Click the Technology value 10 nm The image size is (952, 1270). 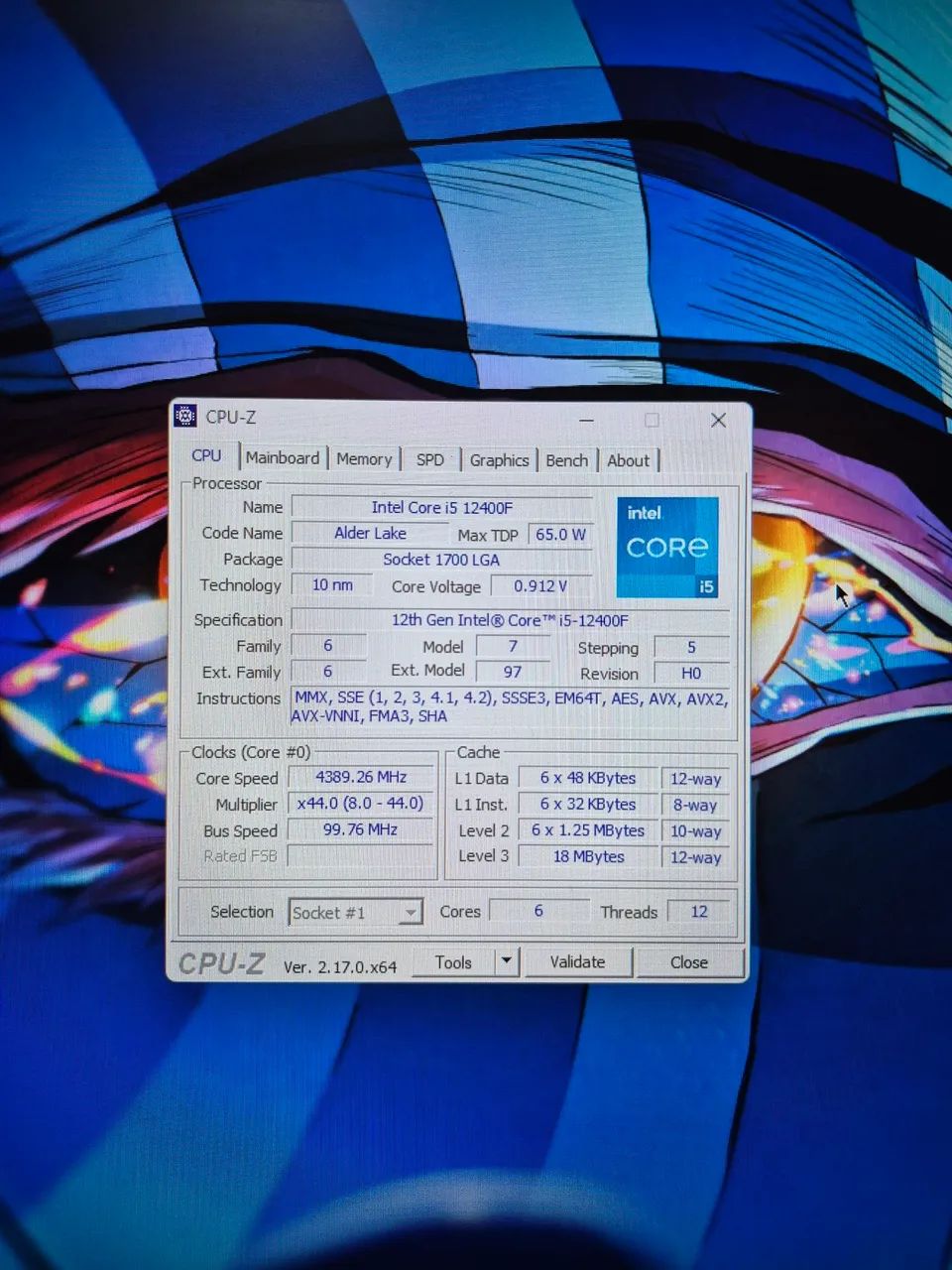pyautogui.click(x=332, y=585)
